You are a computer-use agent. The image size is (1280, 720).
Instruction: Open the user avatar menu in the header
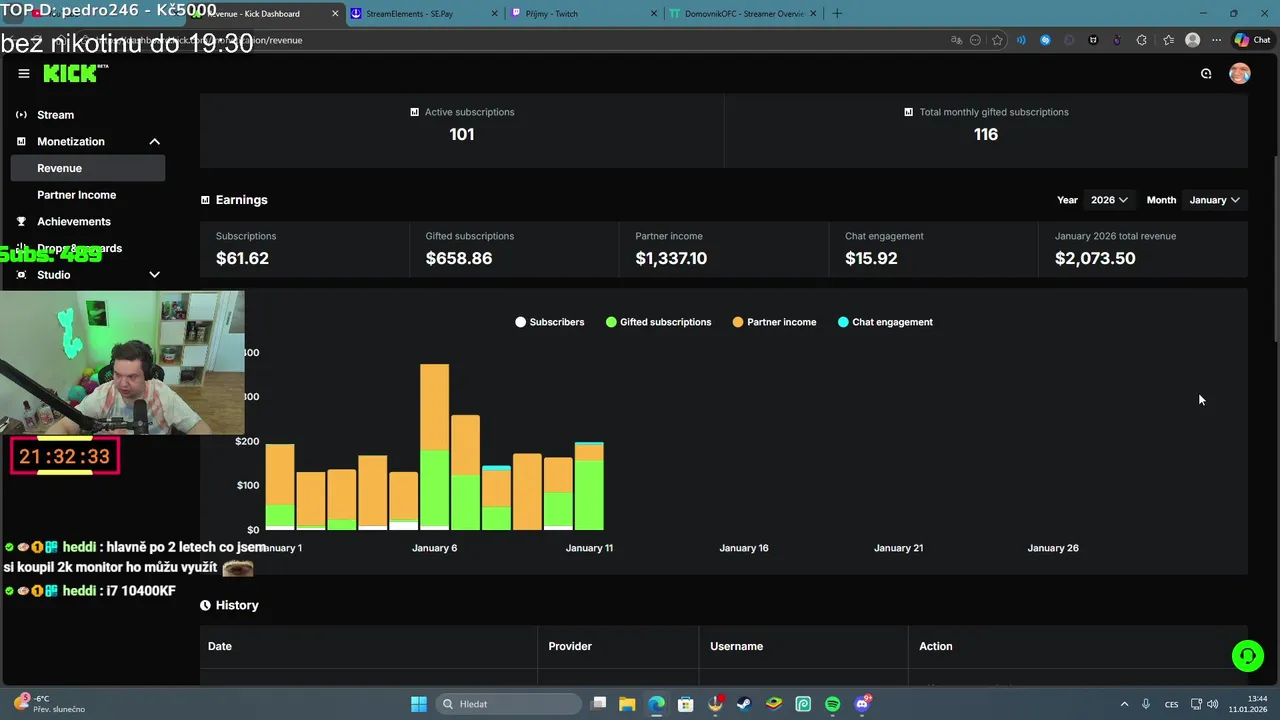coord(1240,73)
